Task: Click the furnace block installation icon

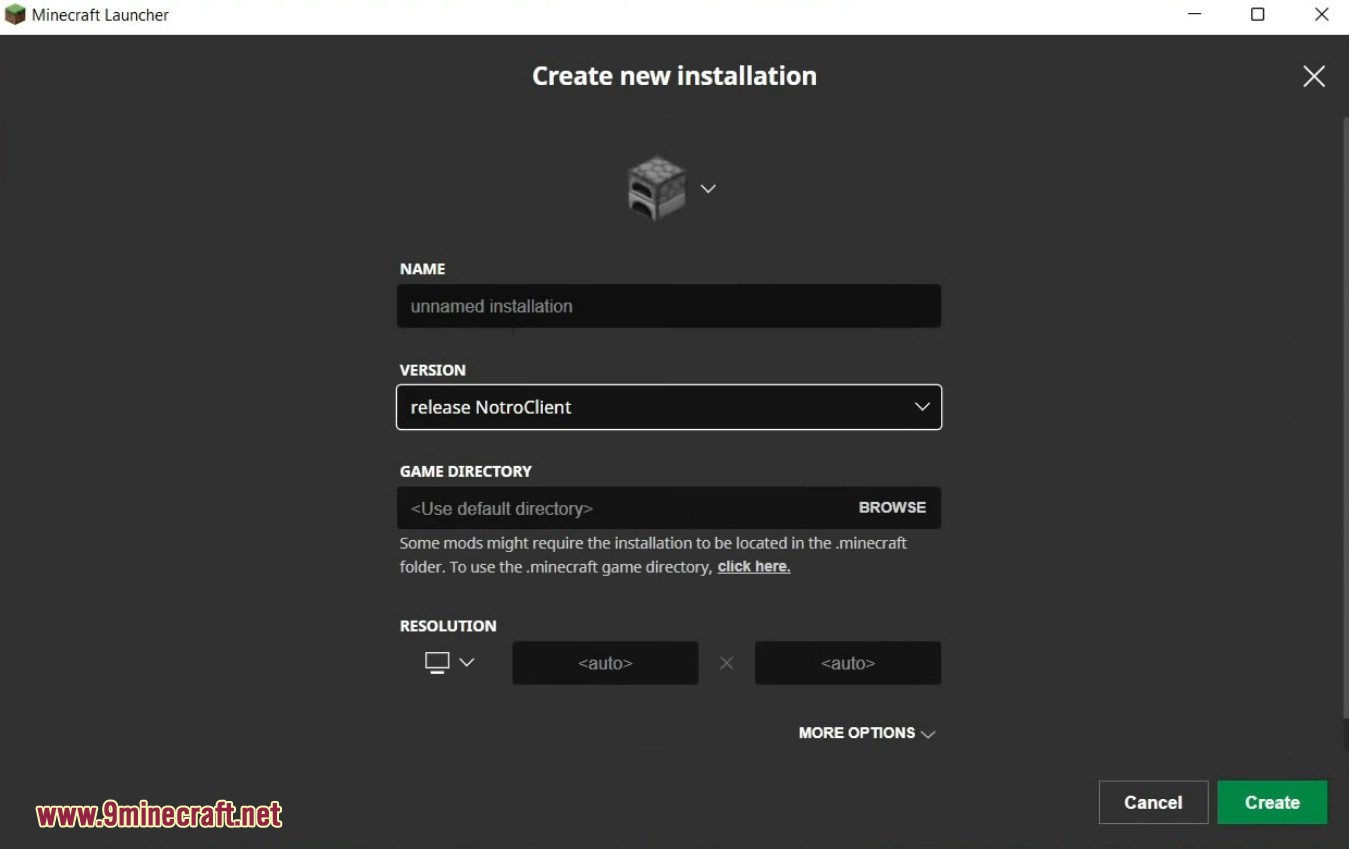Action: pos(657,187)
